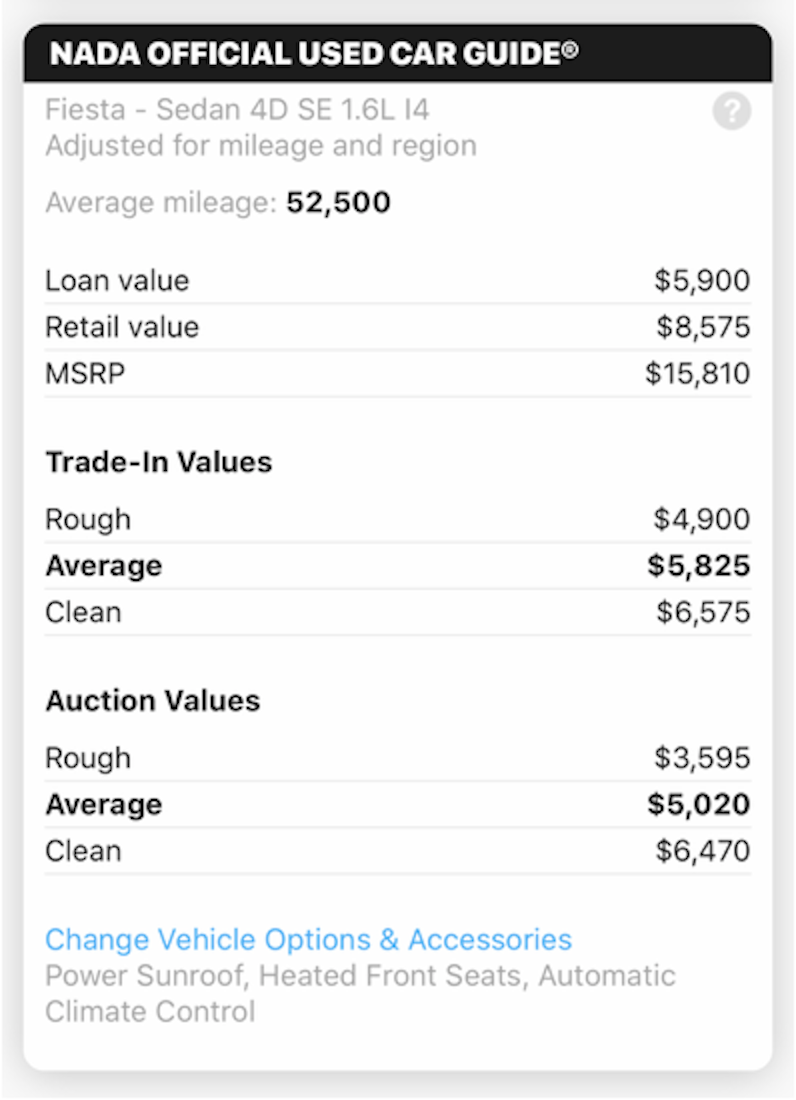Click the NADA Official Used Car Guide header
The height and width of the screenshot is (1100, 796).
[314, 53]
